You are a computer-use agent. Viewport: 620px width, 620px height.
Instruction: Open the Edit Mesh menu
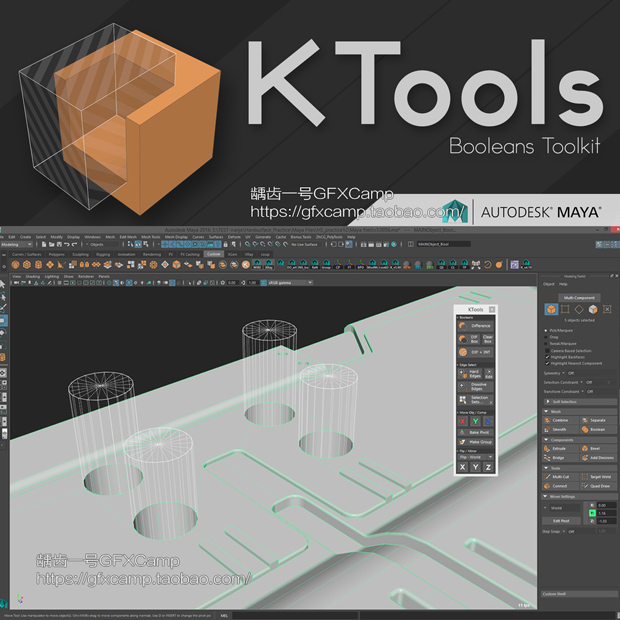click(128, 237)
